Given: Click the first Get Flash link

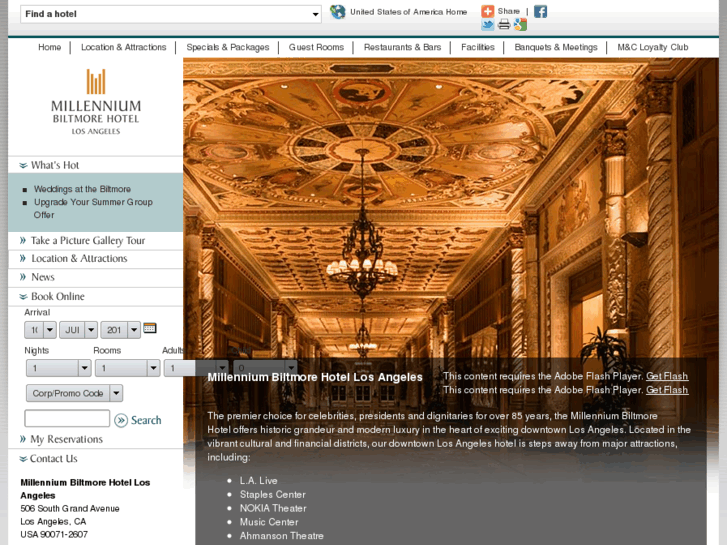Looking at the screenshot, I should 667,376.
